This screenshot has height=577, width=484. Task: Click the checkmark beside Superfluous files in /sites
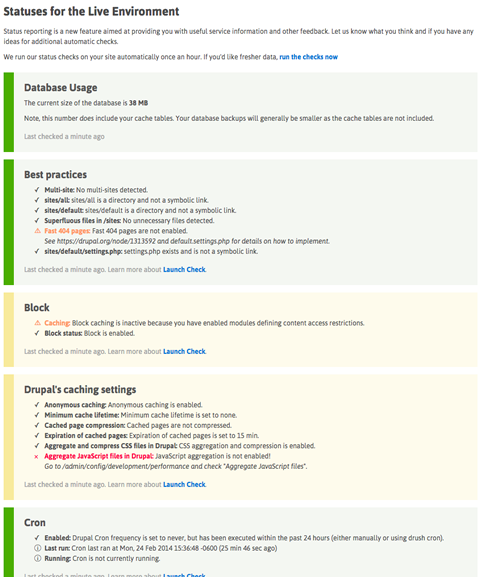(x=37, y=221)
